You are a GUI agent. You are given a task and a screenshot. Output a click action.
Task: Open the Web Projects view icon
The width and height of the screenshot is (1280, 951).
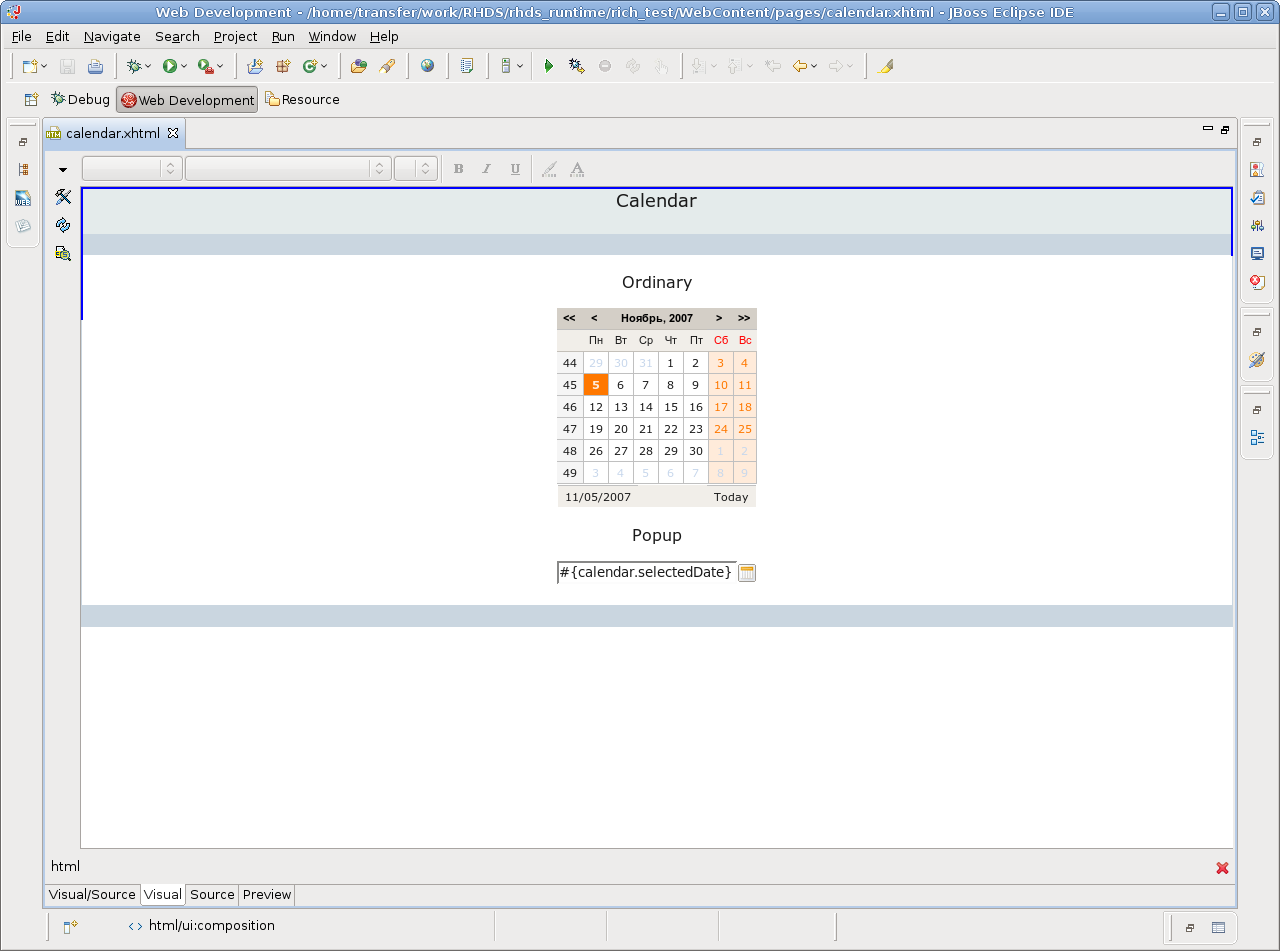click(x=23, y=198)
